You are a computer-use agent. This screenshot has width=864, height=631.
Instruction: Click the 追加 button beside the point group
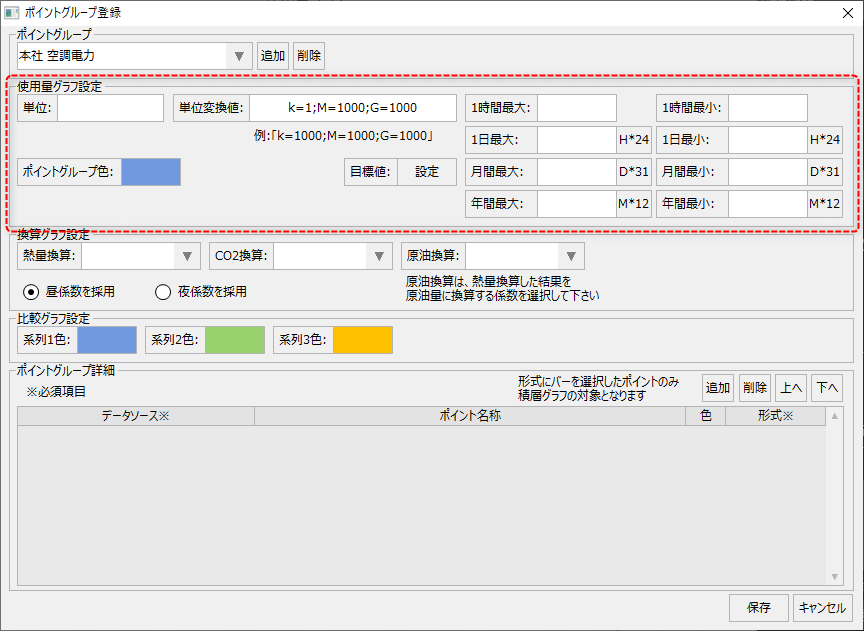tap(272, 55)
